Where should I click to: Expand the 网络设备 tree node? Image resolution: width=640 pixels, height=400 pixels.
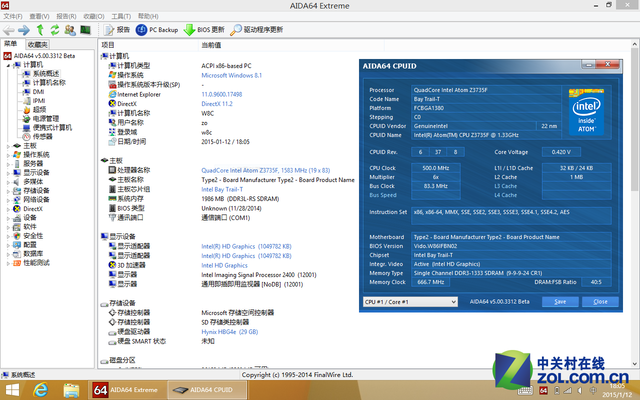coord(8,200)
